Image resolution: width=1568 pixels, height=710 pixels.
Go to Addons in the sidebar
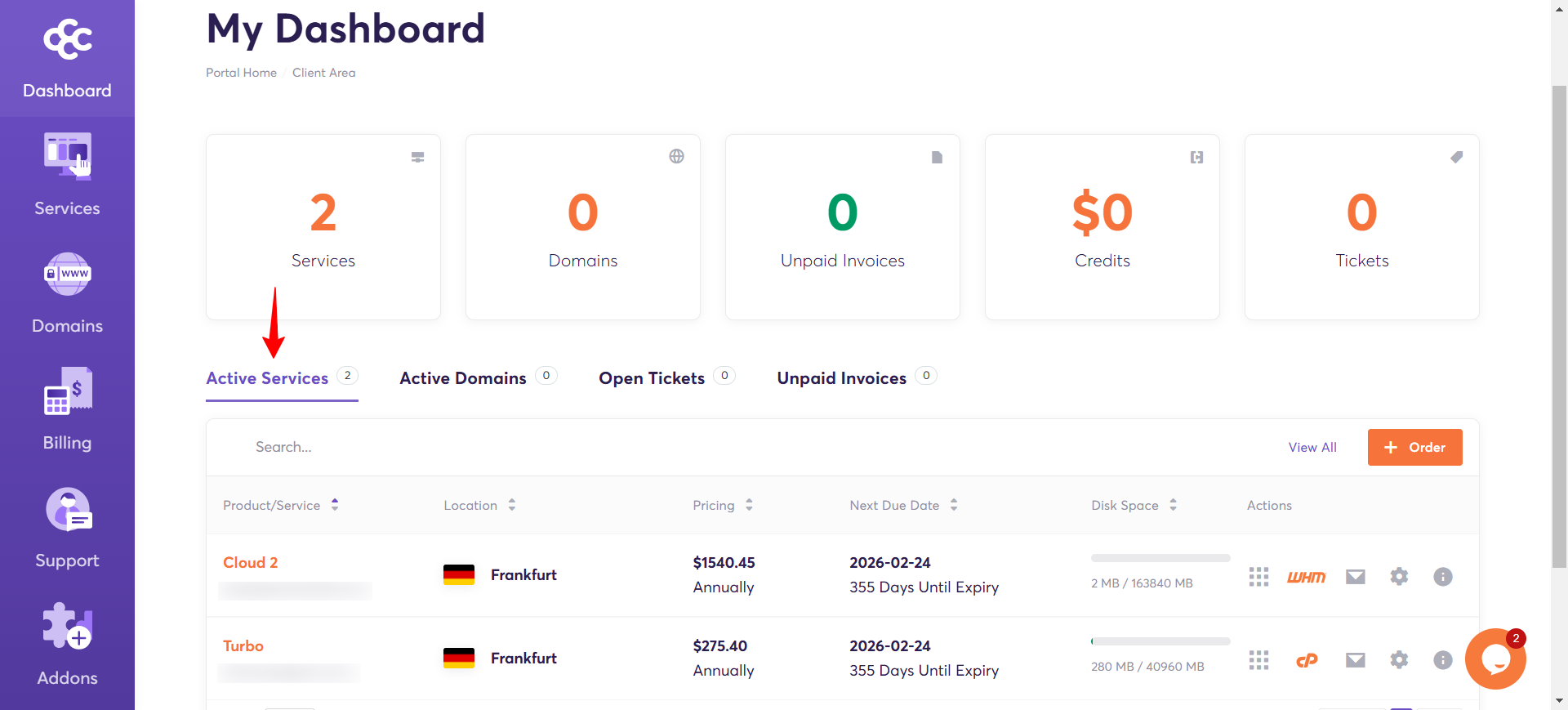click(x=67, y=645)
